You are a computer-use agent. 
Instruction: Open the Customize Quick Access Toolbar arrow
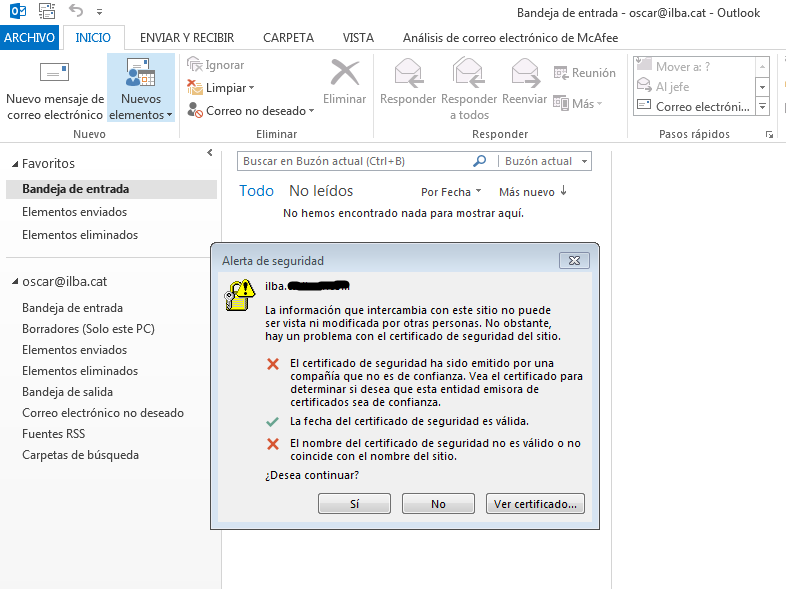[99, 12]
